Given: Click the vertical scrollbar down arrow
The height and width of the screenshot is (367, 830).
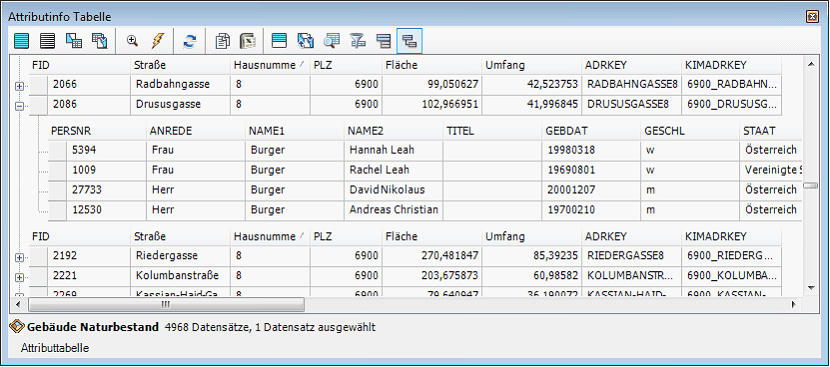Looking at the screenshot, I should click(x=810, y=288).
